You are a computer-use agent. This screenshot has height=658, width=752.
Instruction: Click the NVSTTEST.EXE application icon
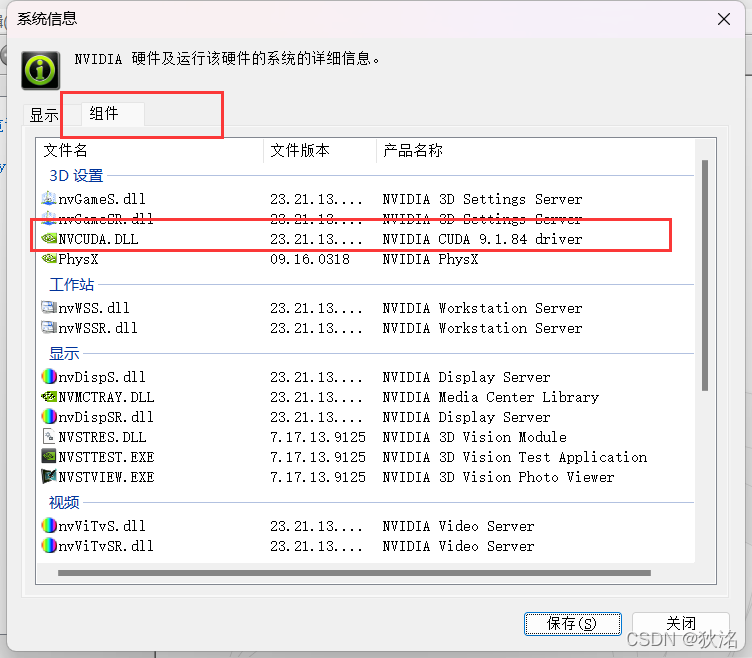pos(49,457)
